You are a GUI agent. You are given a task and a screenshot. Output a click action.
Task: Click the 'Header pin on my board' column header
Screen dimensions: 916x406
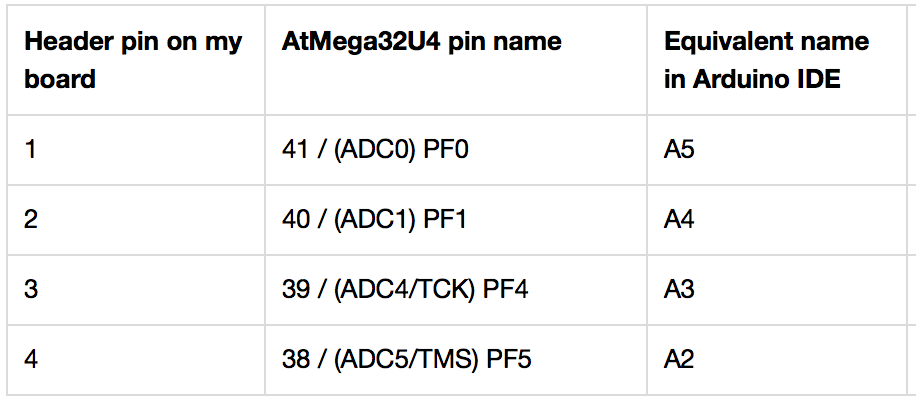click(136, 60)
